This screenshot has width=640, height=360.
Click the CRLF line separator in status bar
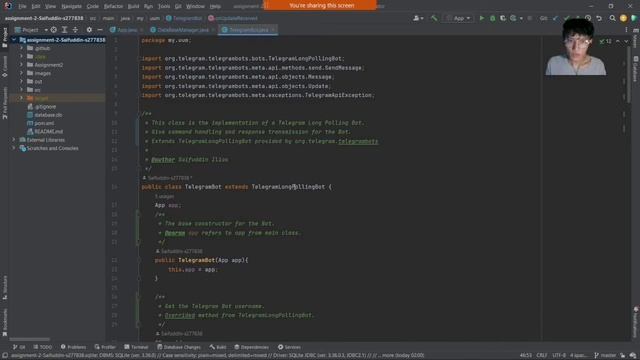coord(542,355)
